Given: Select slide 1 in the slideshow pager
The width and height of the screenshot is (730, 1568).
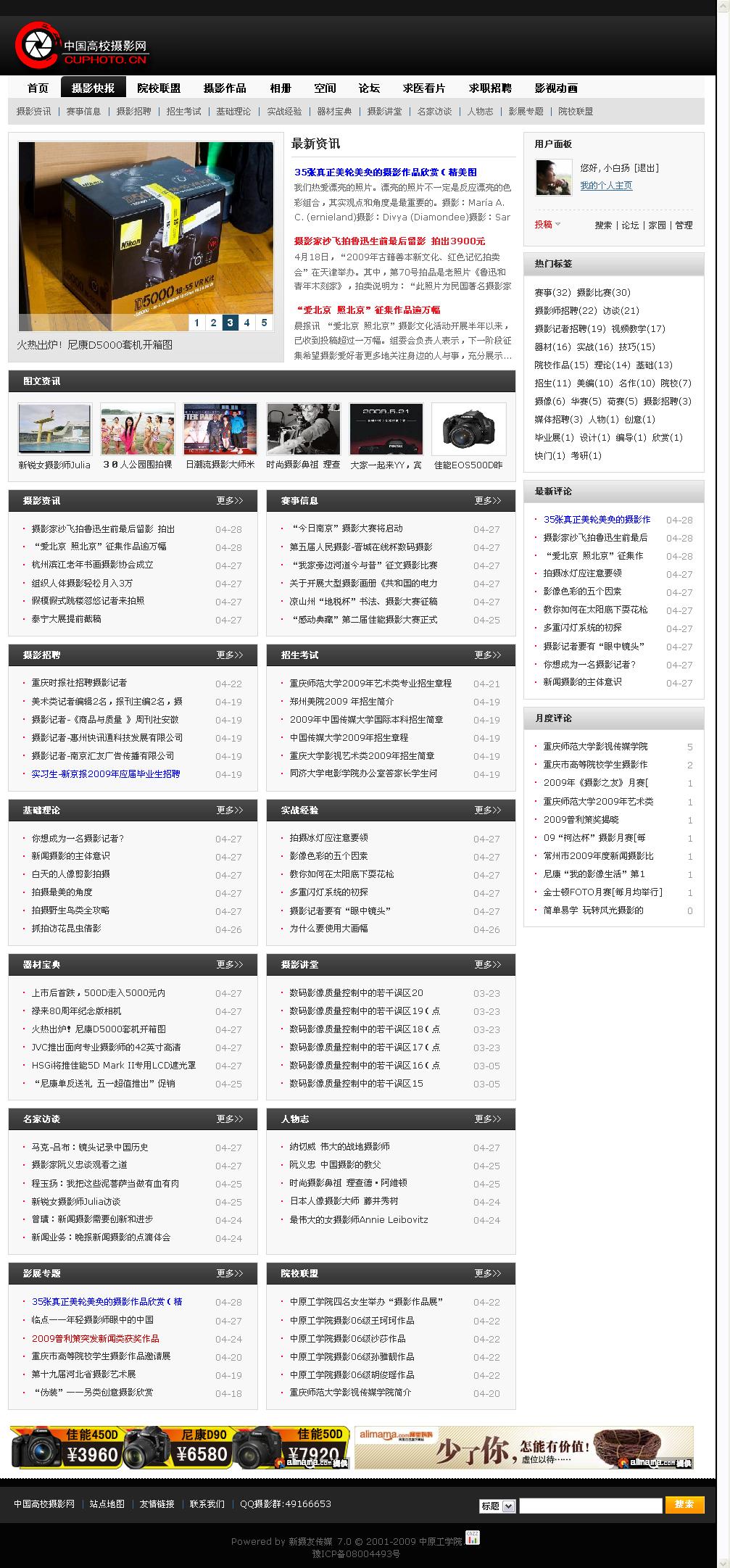Looking at the screenshot, I should pos(196,323).
